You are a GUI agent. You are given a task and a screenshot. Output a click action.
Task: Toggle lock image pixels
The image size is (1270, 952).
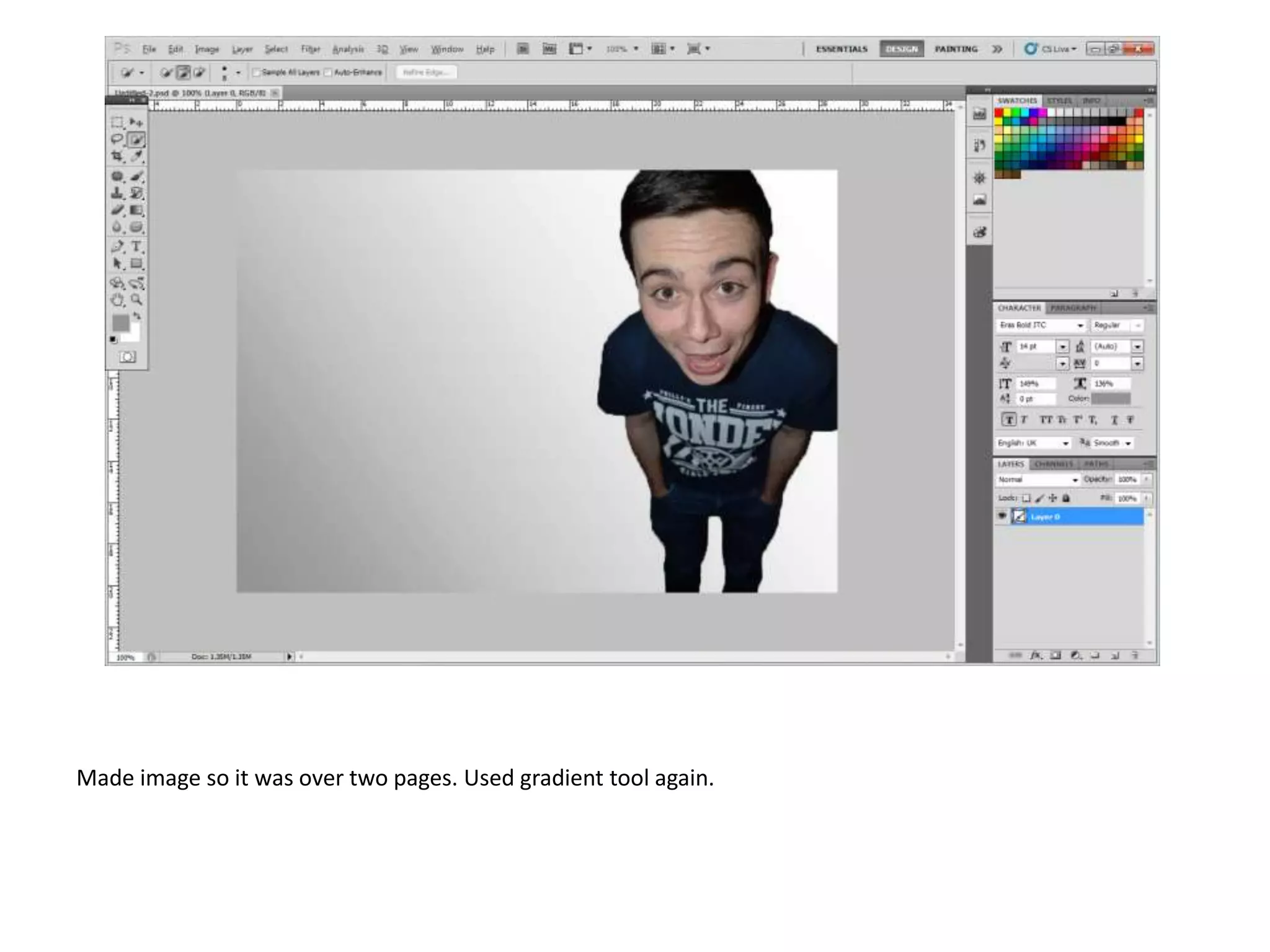pos(1040,498)
